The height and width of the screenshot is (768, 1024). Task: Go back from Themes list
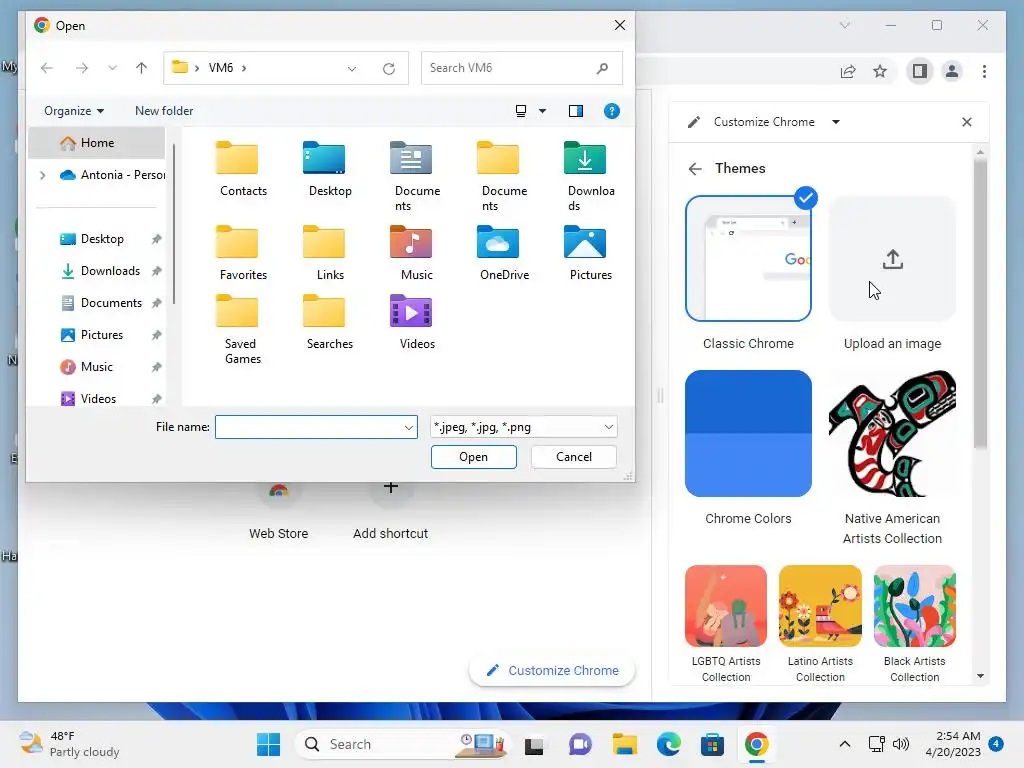click(695, 169)
